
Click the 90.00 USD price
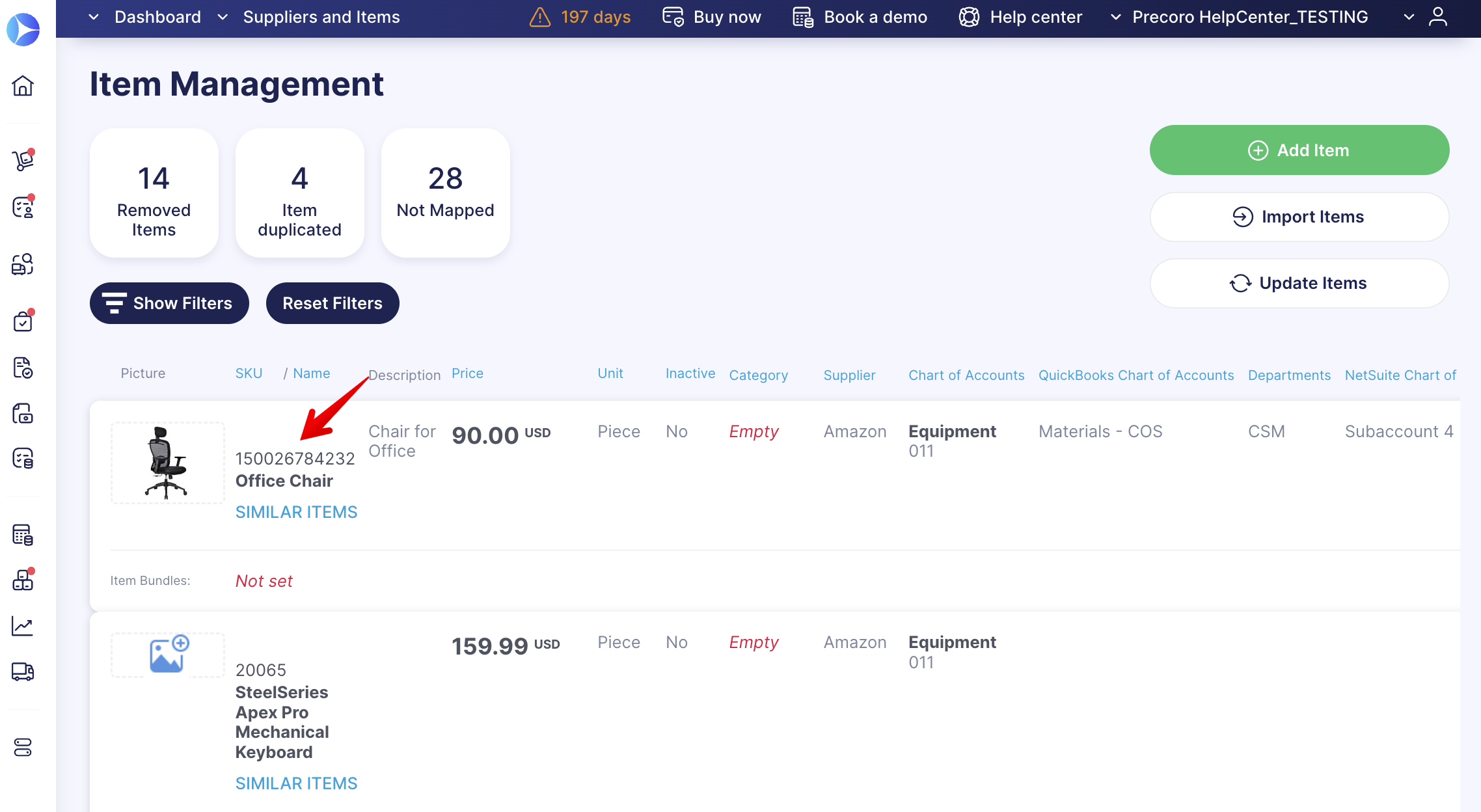(501, 435)
